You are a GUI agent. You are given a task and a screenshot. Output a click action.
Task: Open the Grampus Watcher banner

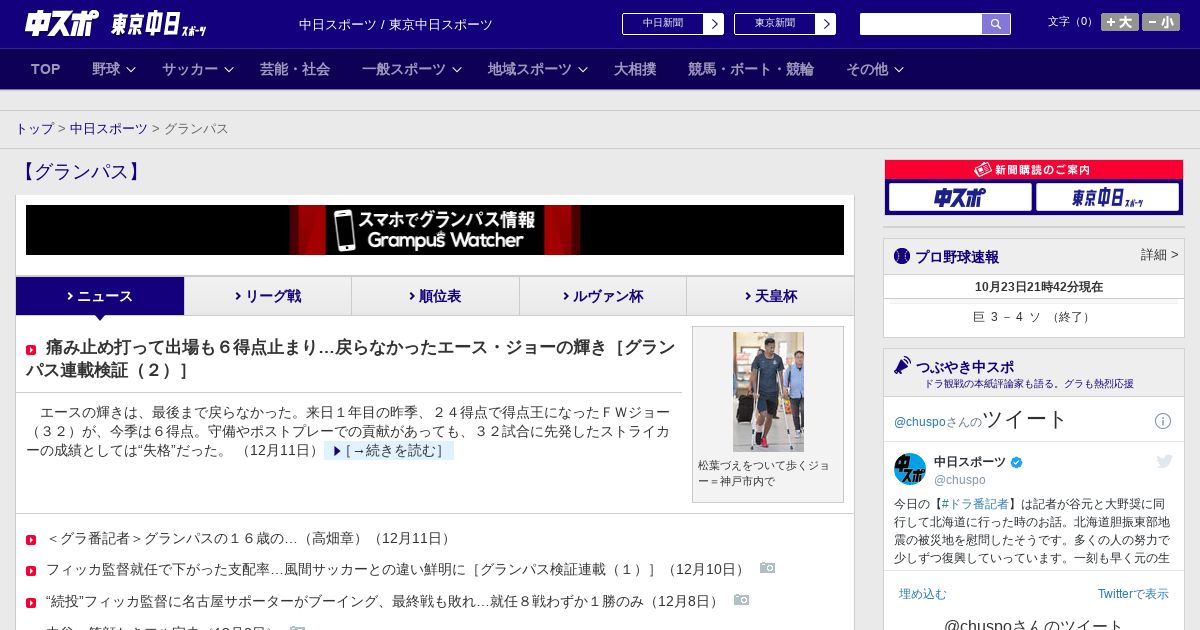[x=435, y=230]
